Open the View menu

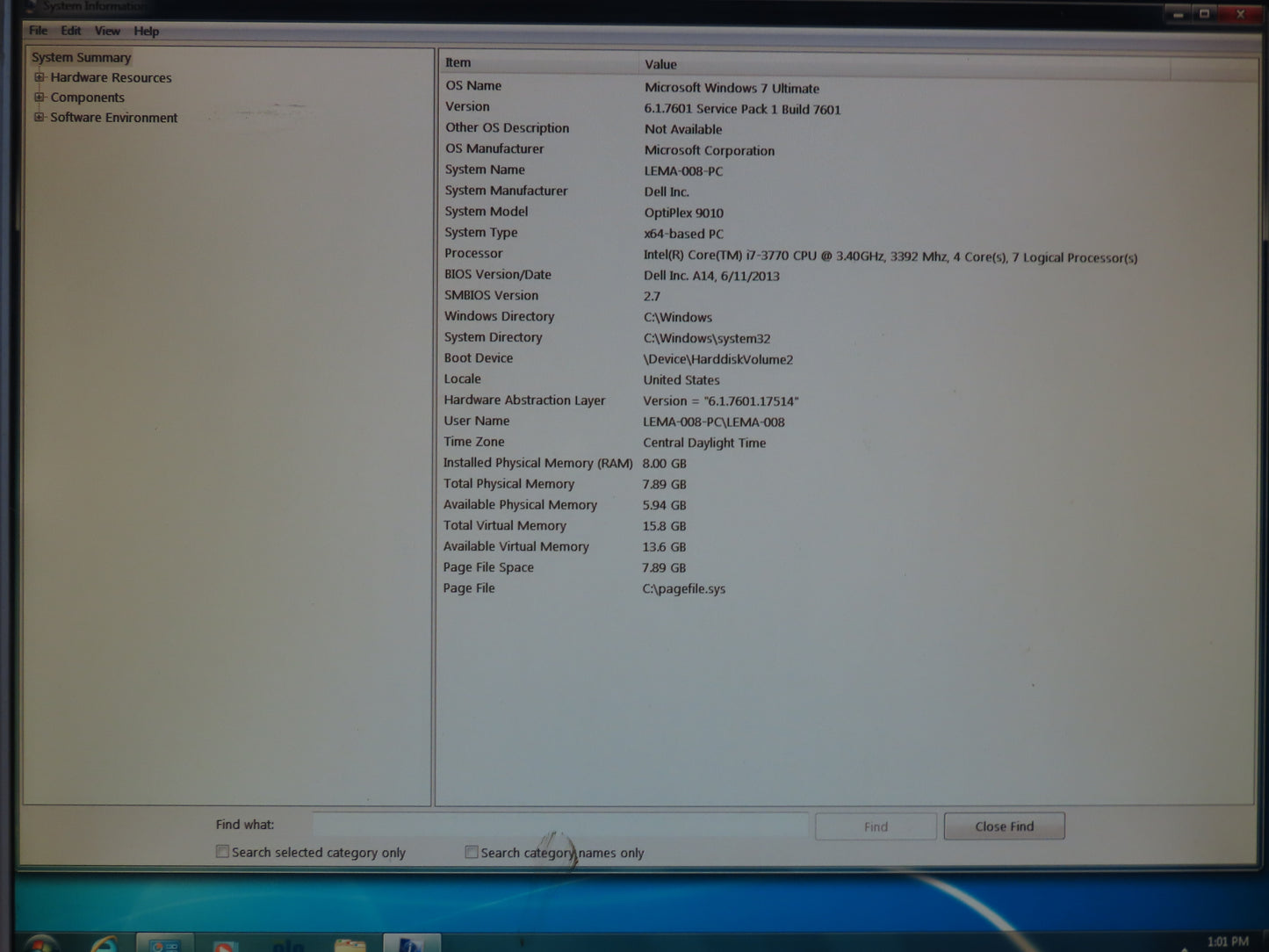click(107, 31)
